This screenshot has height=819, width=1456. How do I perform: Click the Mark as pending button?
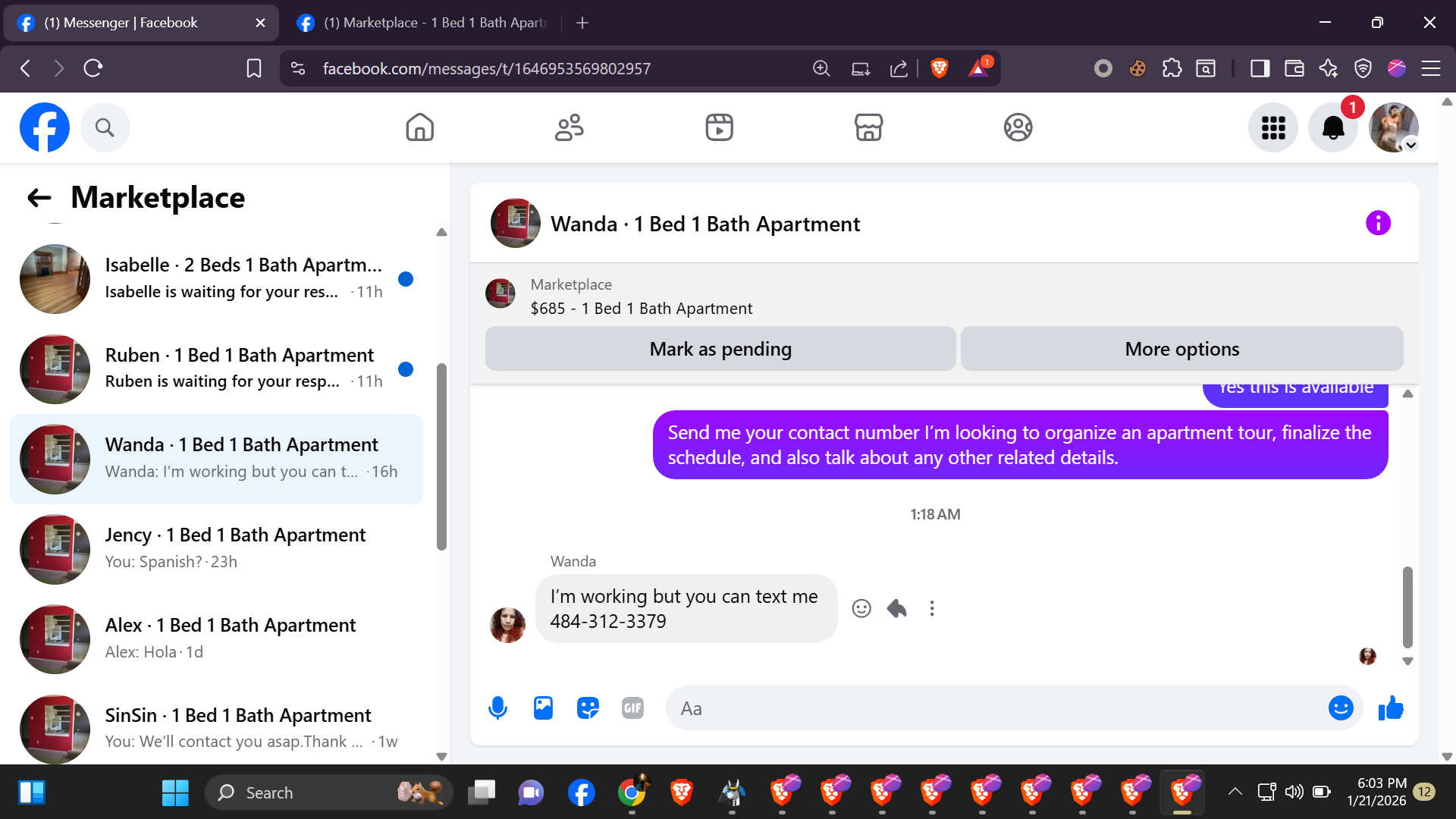tap(720, 349)
